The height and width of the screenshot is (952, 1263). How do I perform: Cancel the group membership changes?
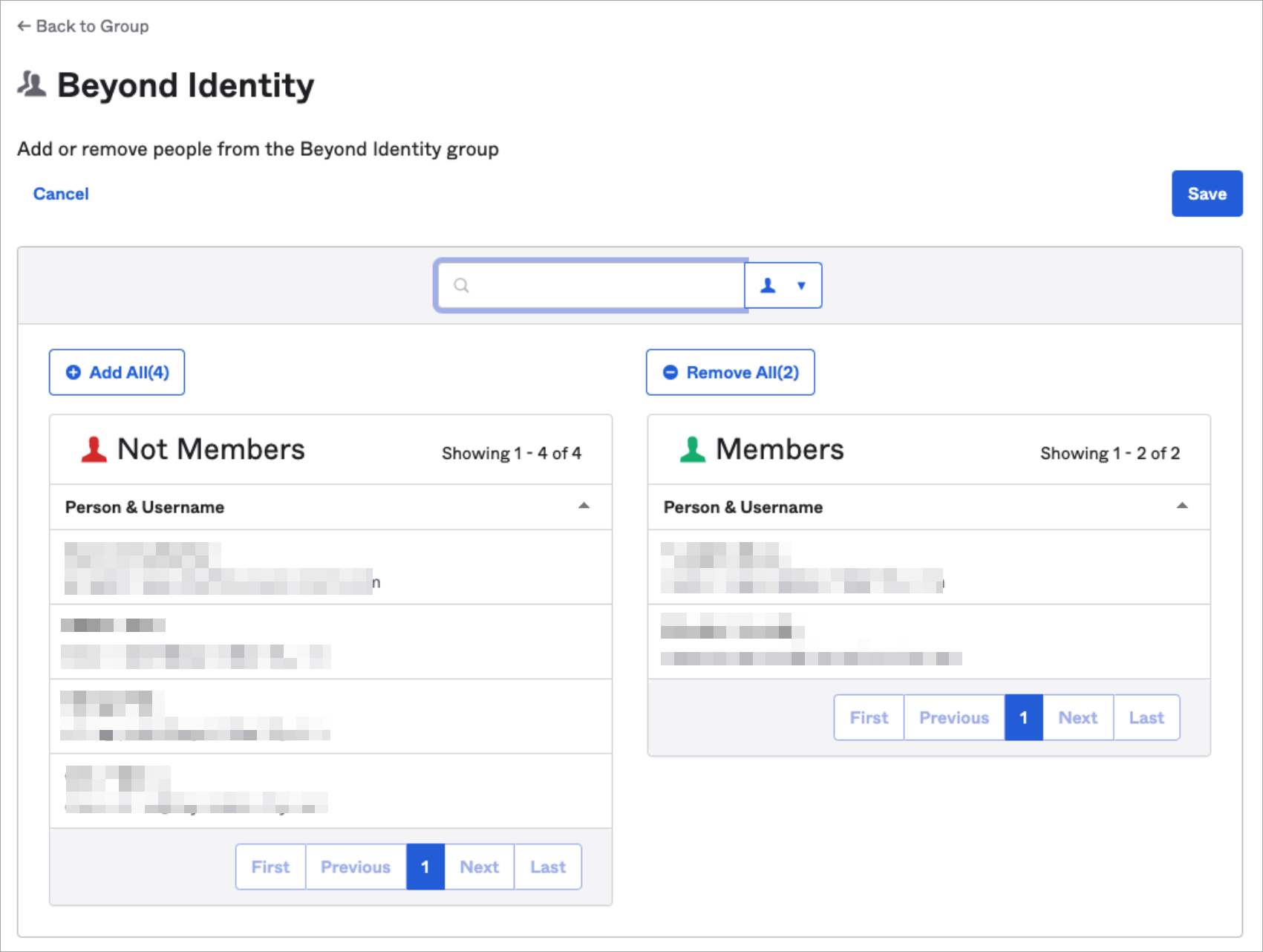61,194
